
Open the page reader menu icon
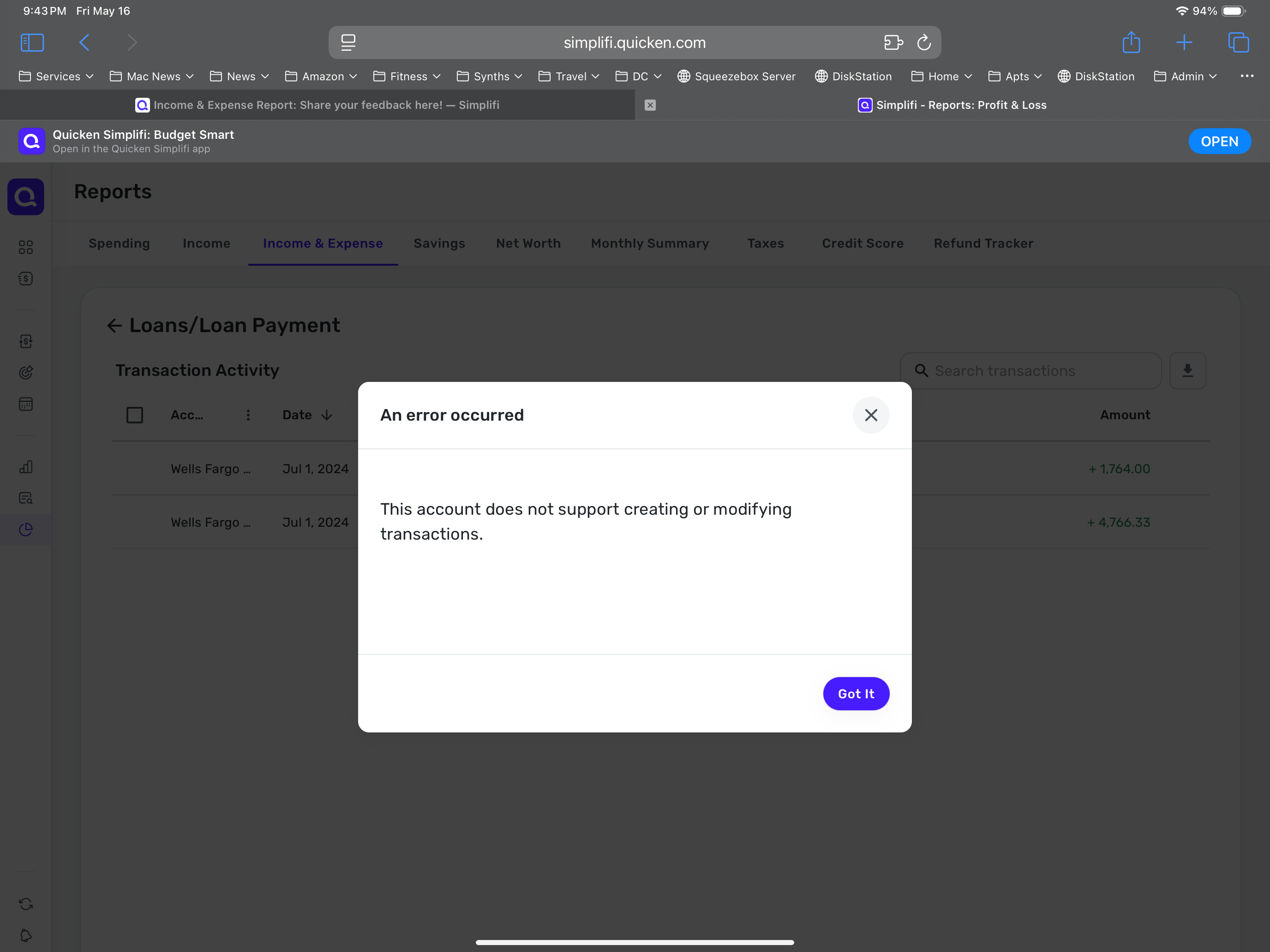pos(348,42)
